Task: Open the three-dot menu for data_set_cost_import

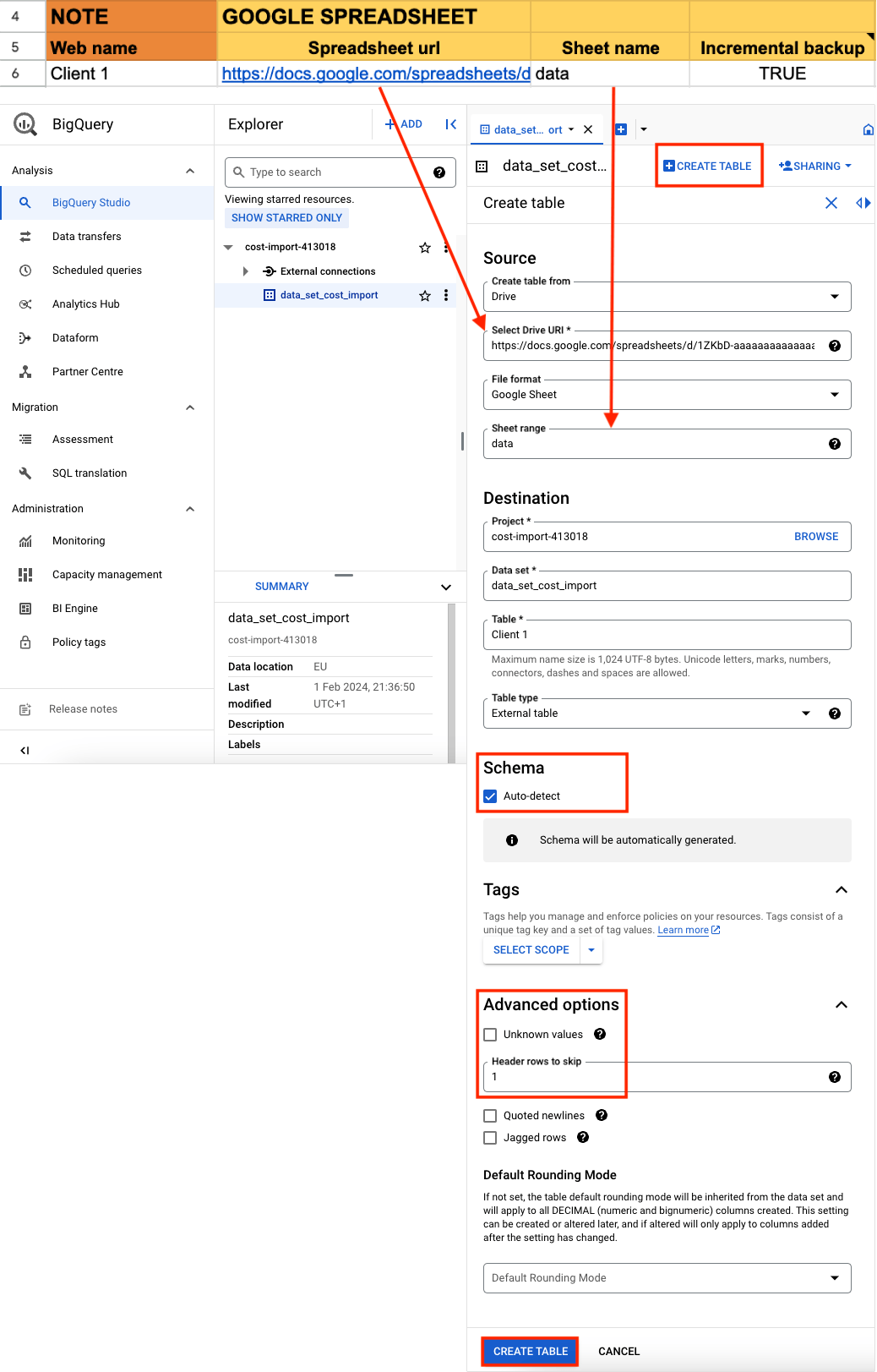Action: [x=446, y=296]
